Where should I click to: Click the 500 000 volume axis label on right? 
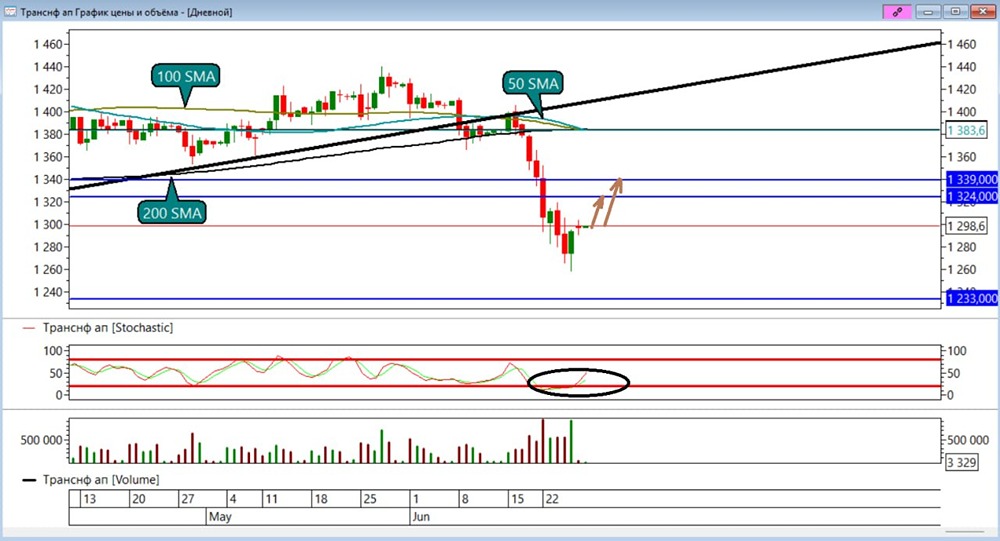pyautogui.click(x=968, y=440)
